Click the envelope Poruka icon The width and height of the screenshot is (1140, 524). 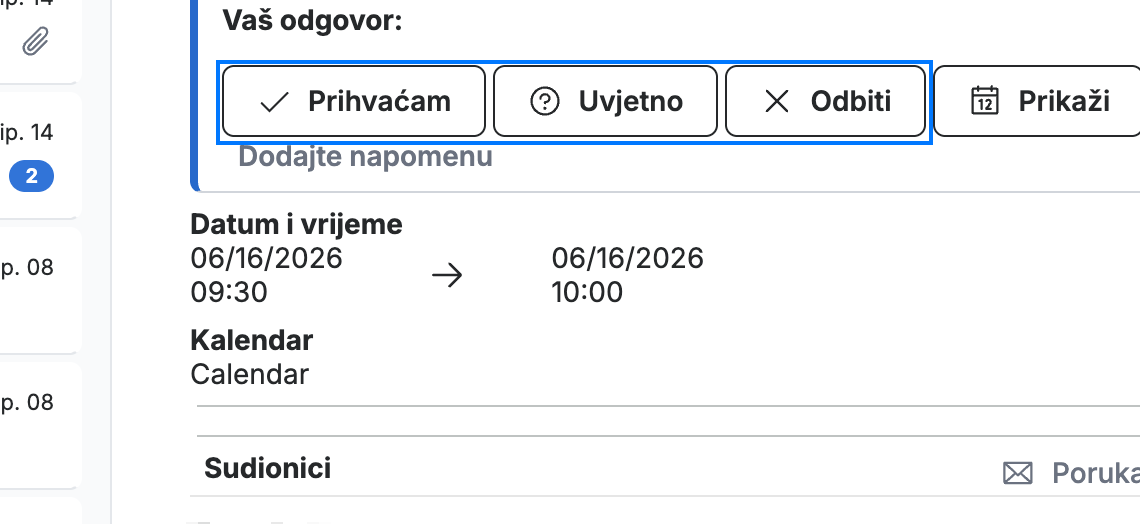tap(1017, 474)
